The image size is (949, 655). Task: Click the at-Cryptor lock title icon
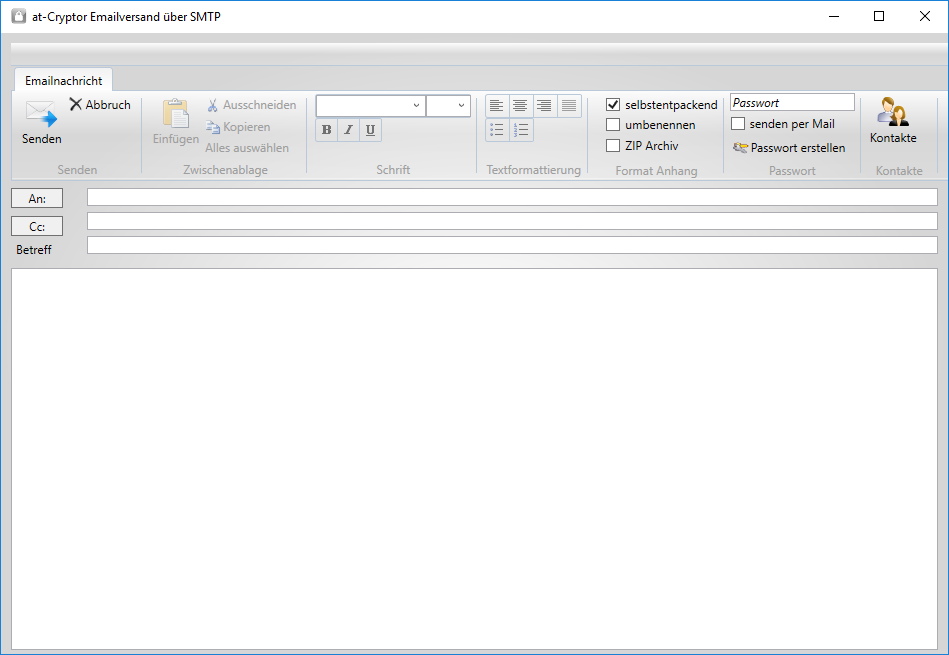coord(19,16)
